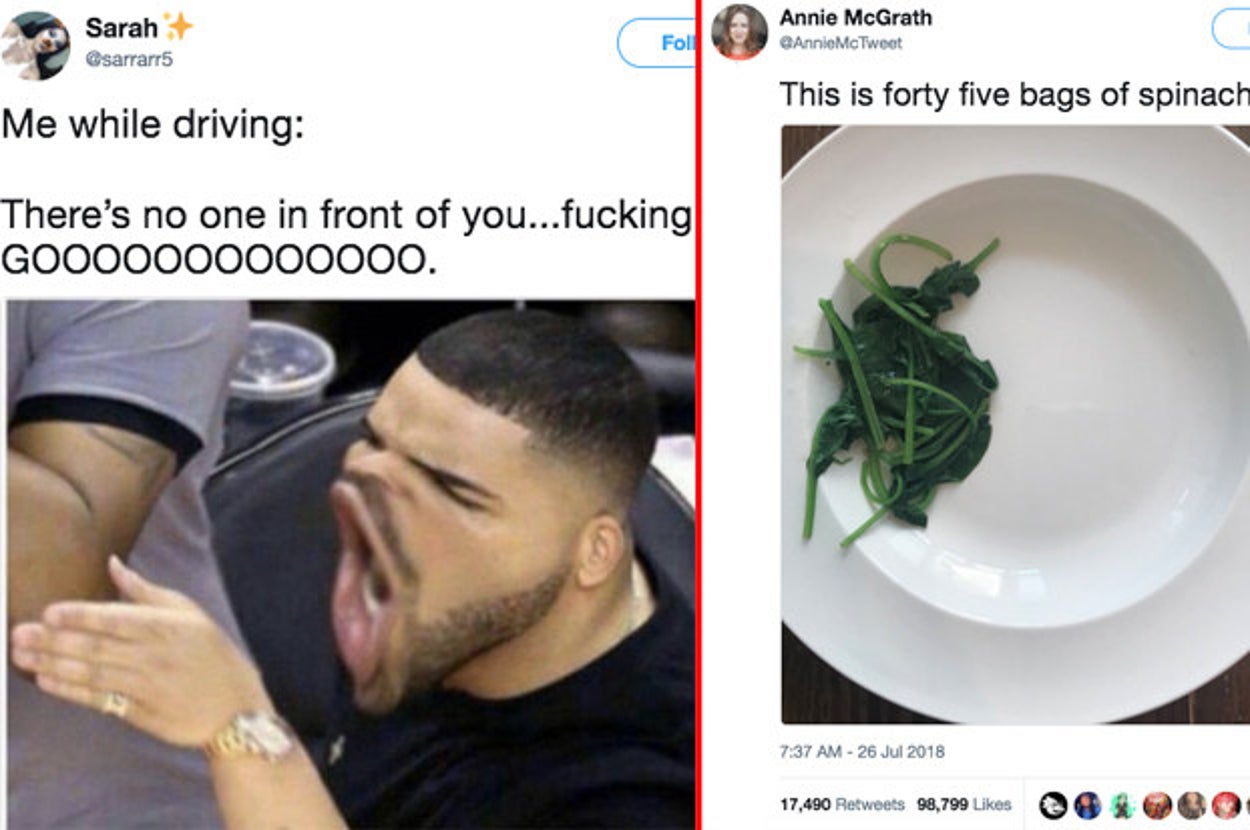Follow Sarah's account

tap(657, 43)
